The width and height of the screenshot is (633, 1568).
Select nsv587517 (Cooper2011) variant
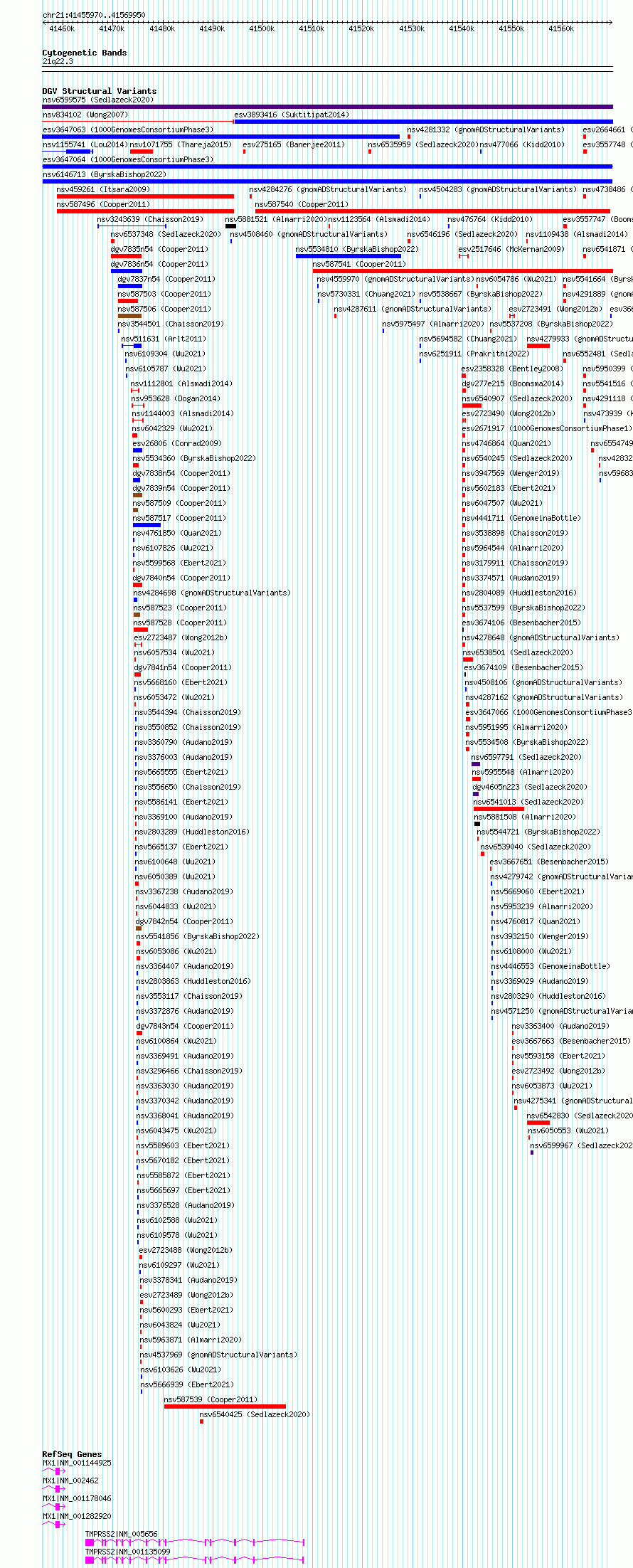click(x=179, y=518)
